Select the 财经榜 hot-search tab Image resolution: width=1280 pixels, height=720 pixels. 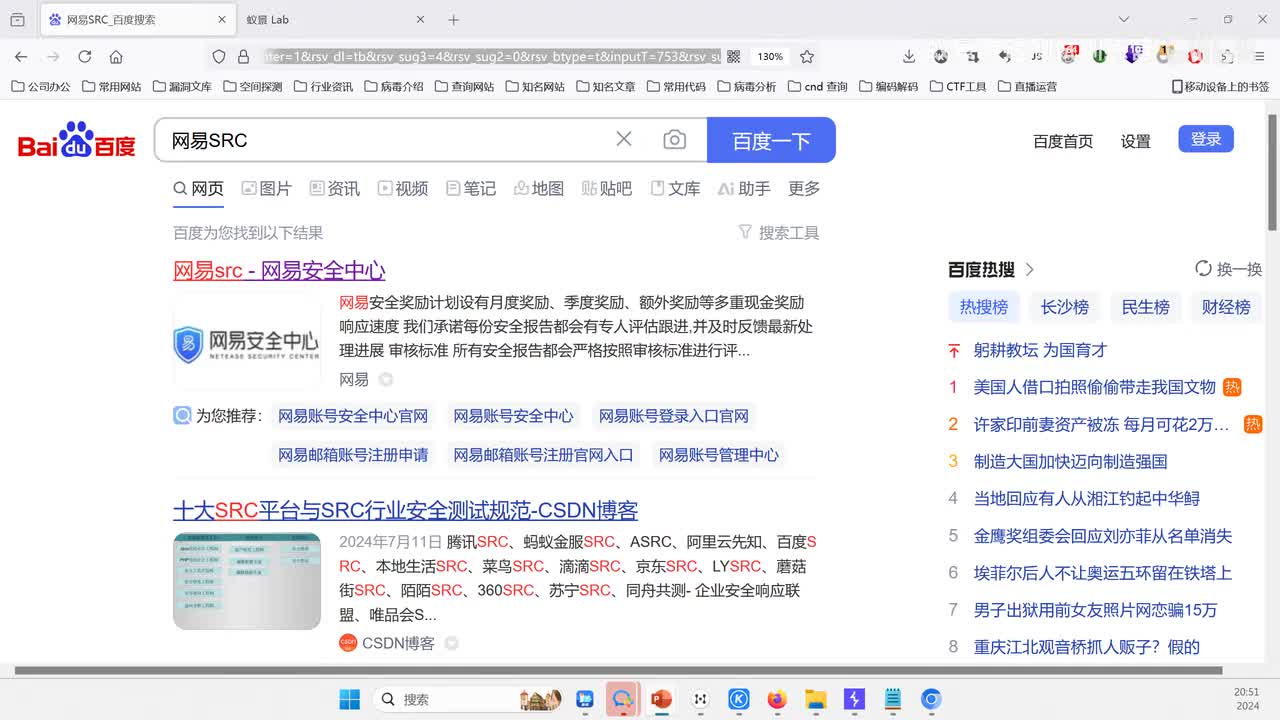click(1226, 307)
